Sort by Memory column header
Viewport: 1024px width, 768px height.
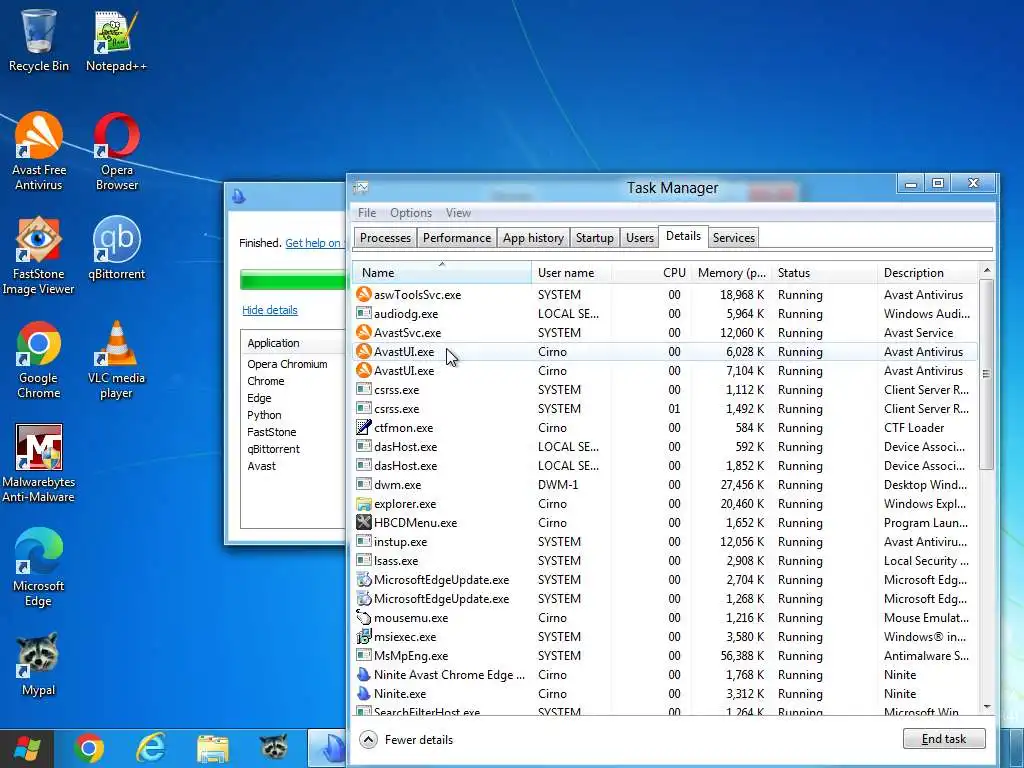(x=731, y=273)
